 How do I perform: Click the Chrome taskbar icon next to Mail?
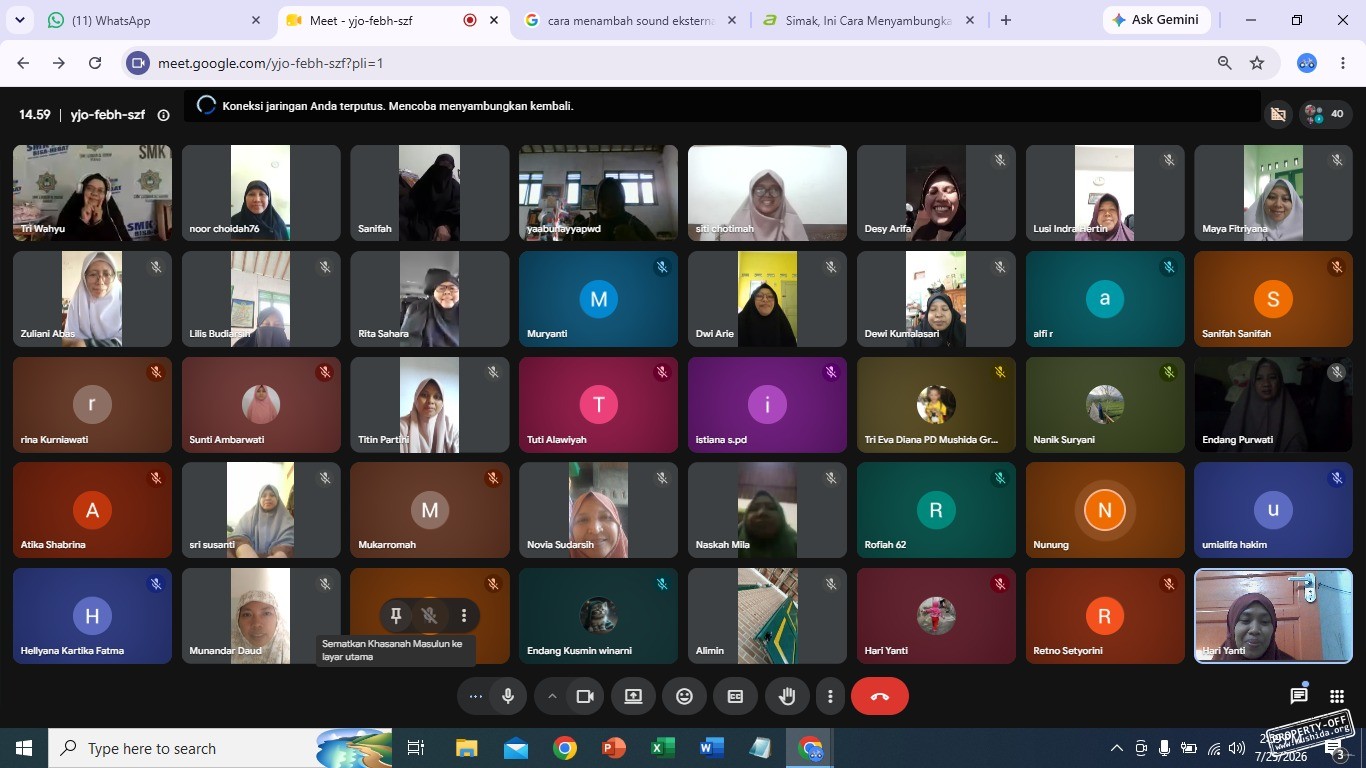565,748
